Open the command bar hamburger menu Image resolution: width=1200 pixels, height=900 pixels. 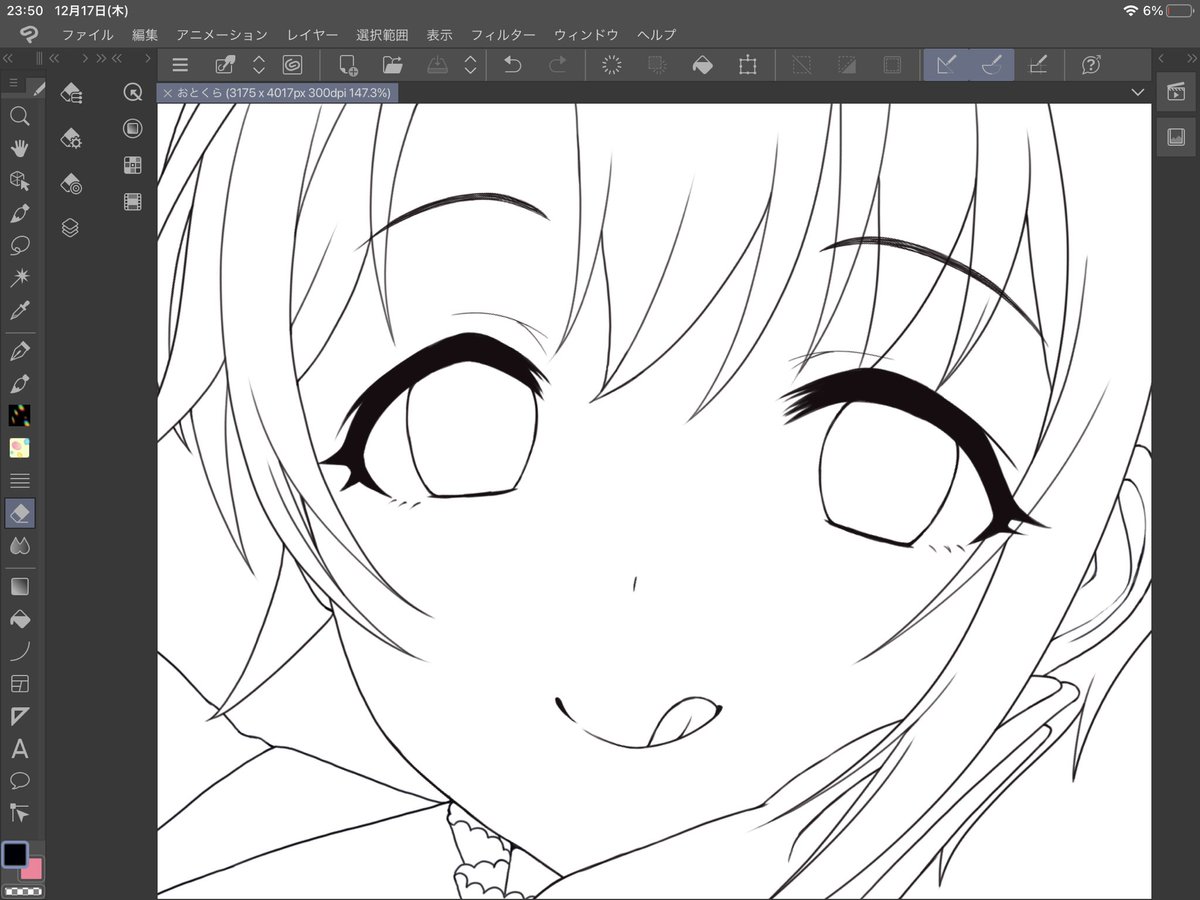click(x=180, y=66)
